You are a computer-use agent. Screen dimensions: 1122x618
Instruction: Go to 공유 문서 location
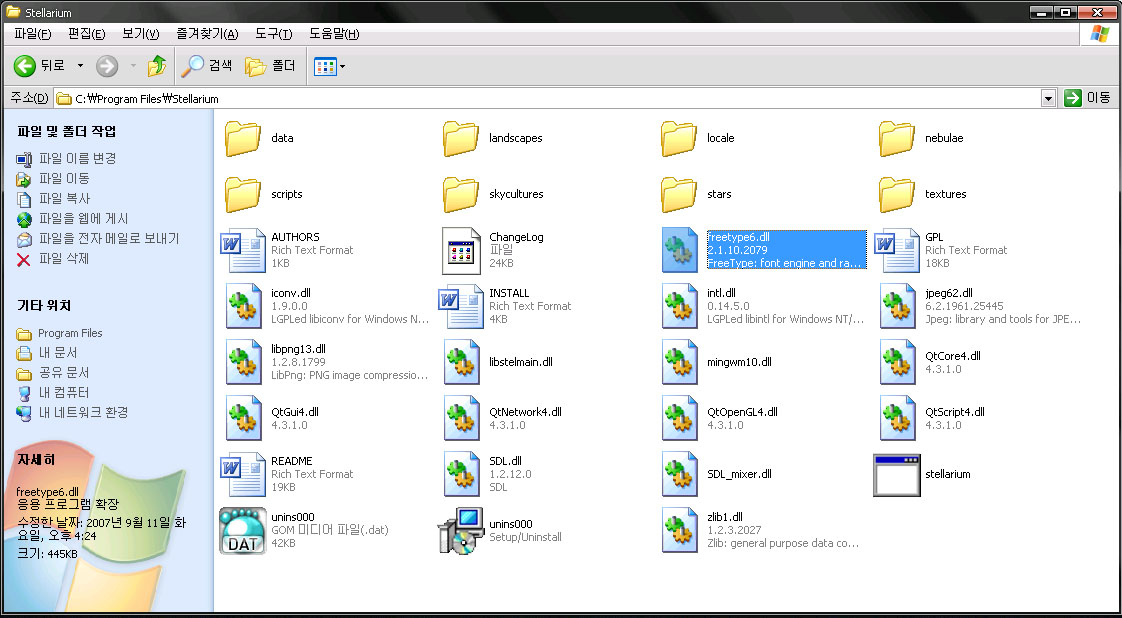pyautogui.click(x=53, y=373)
